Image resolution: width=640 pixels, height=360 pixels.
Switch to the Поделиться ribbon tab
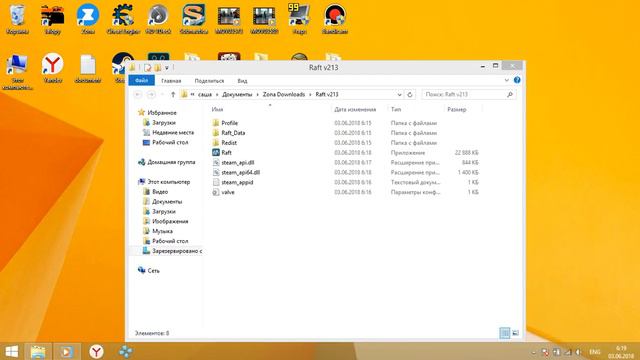pyautogui.click(x=209, y=81)
